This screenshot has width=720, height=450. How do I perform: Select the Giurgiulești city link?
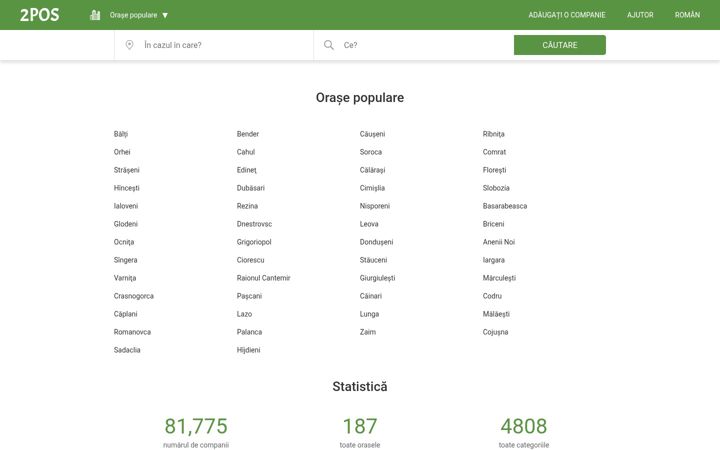377,278
